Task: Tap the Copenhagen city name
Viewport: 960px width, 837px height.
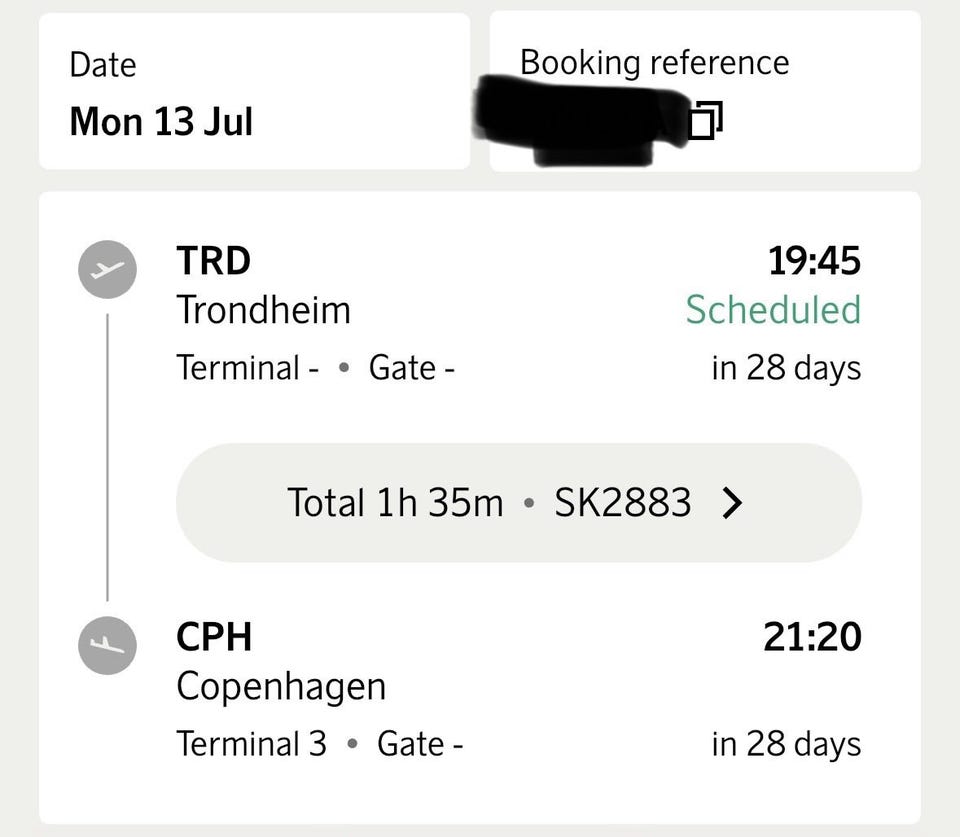Action: pyautogui.click(x=282, y=687)
